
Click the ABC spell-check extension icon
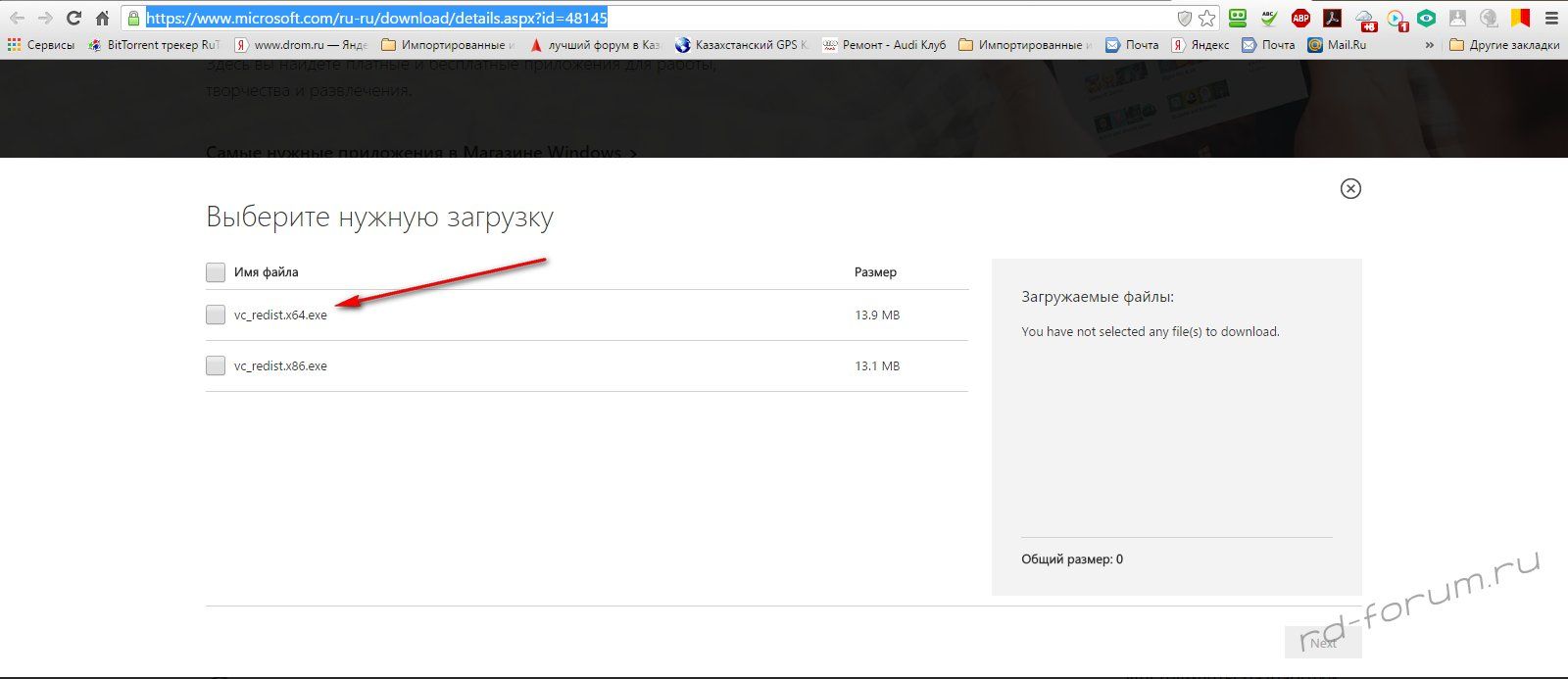1269,18
